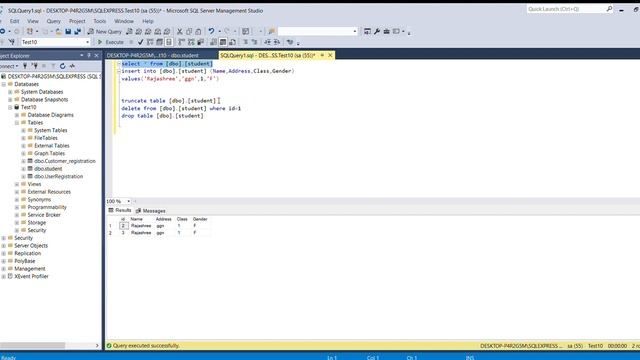Open the Edit menu
The height and width of the screenshot is (360, 640).
tap(15, 21)
